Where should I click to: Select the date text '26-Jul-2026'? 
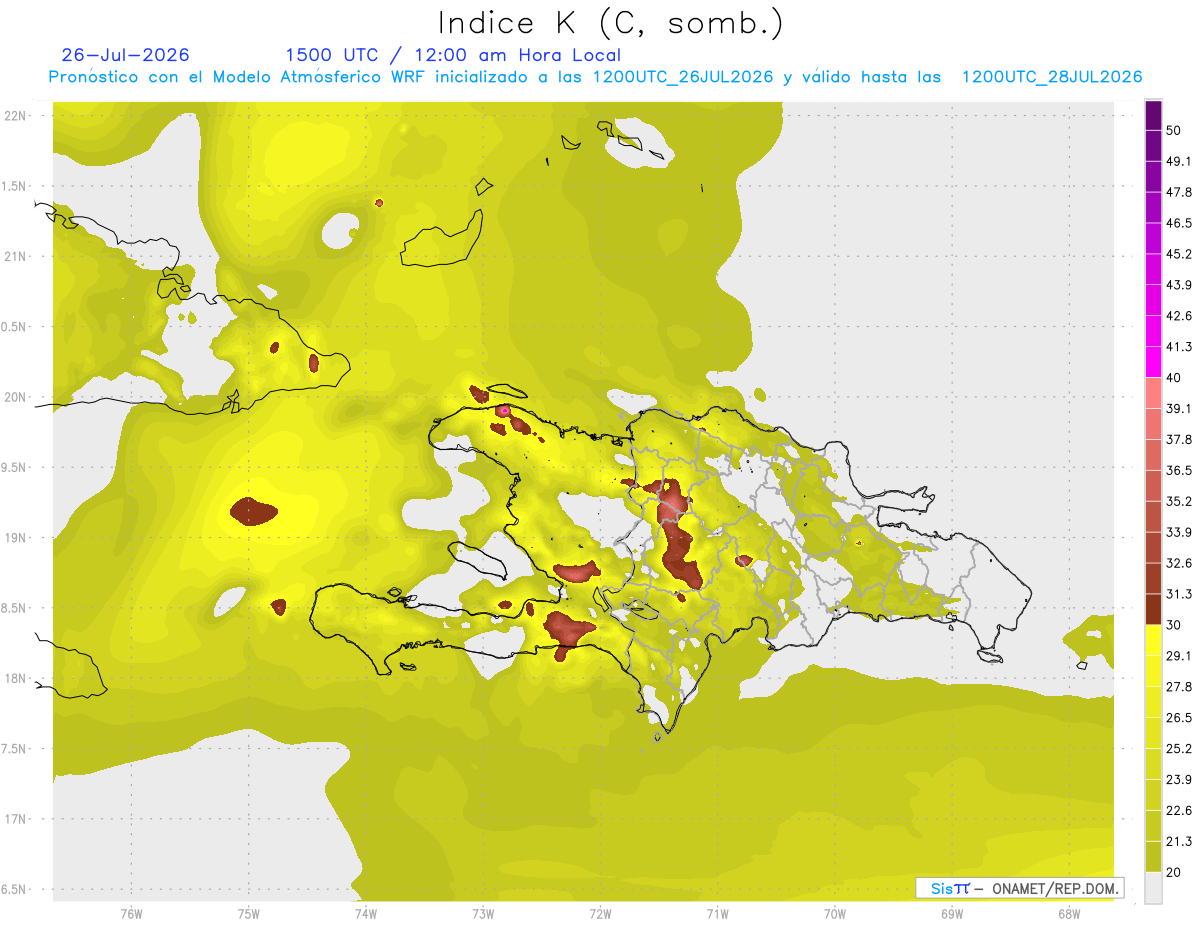[x=125, y=55]
